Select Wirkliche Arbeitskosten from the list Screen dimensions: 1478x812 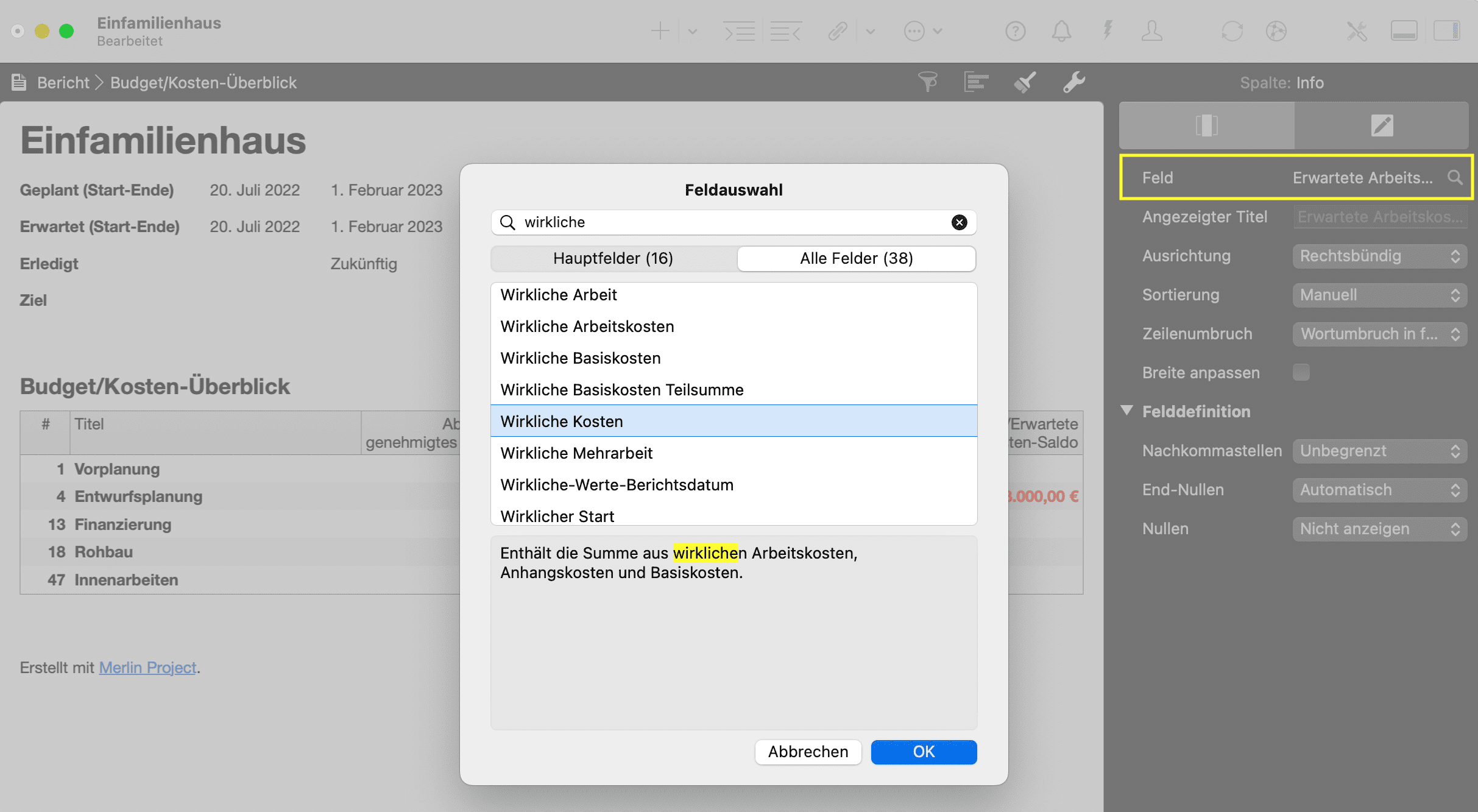(587, 327)
